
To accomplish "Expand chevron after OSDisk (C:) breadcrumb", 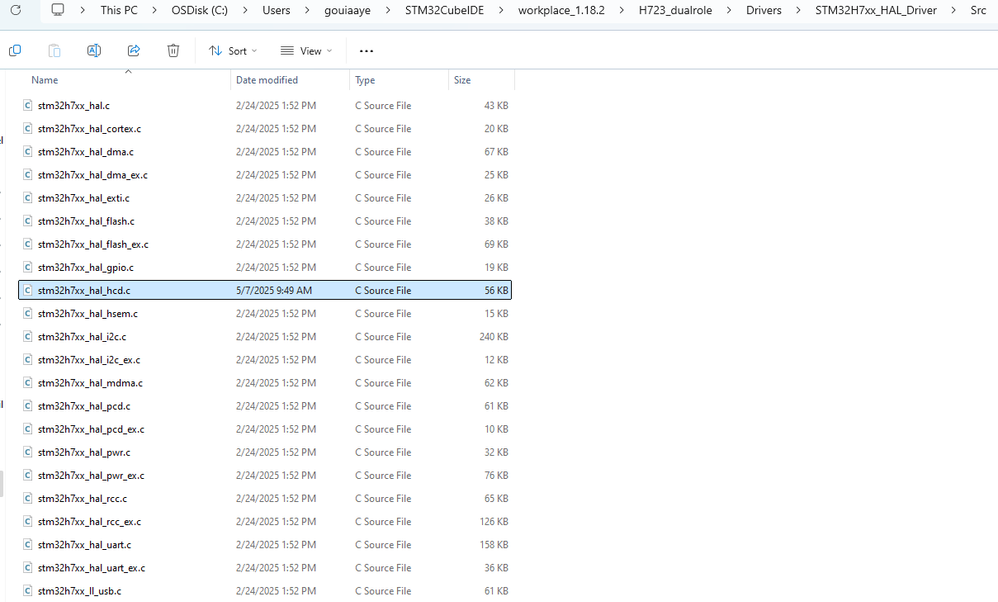I will point(245,10).
